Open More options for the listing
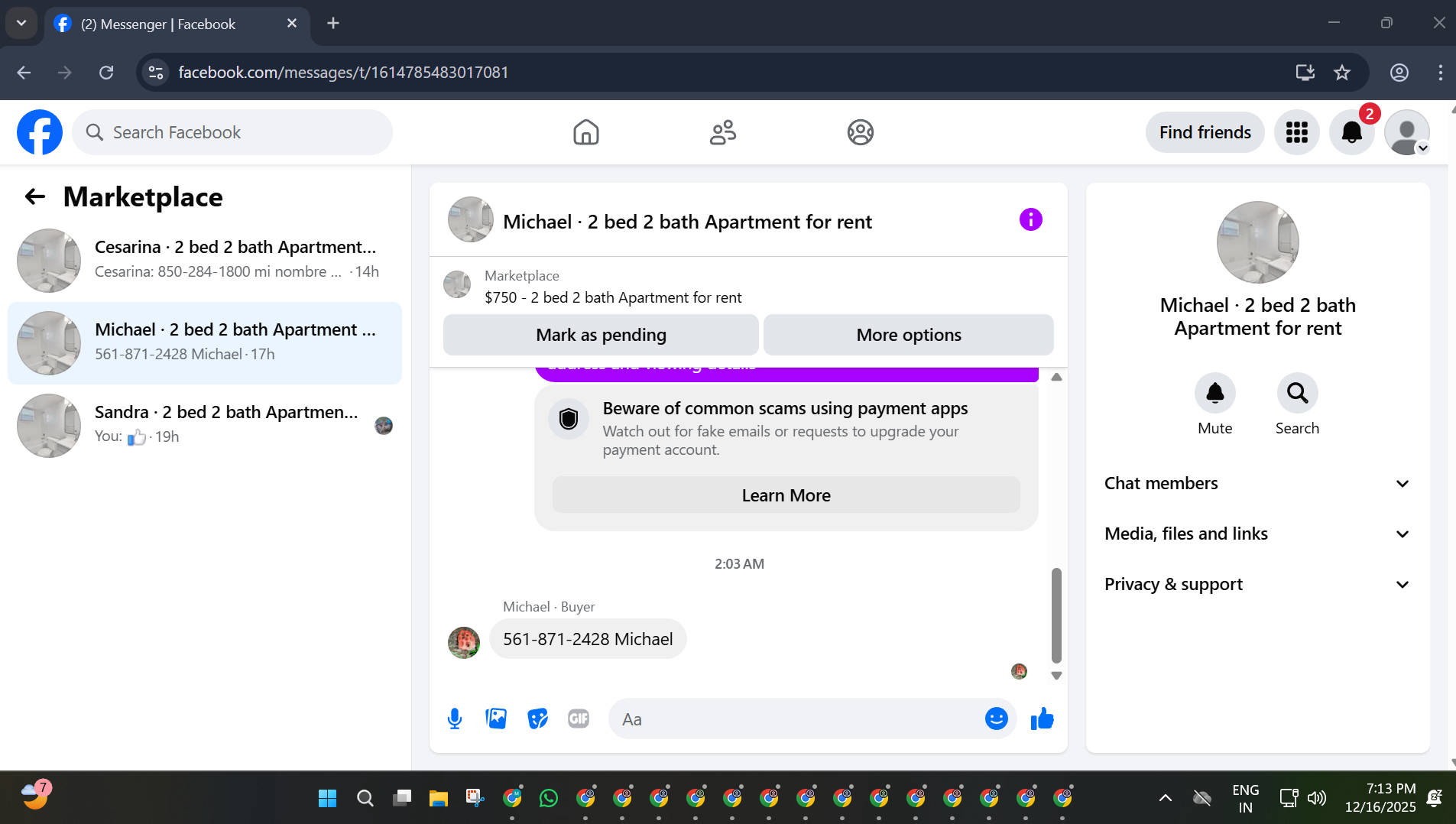 pyautogui.click(x=909, y=335)
